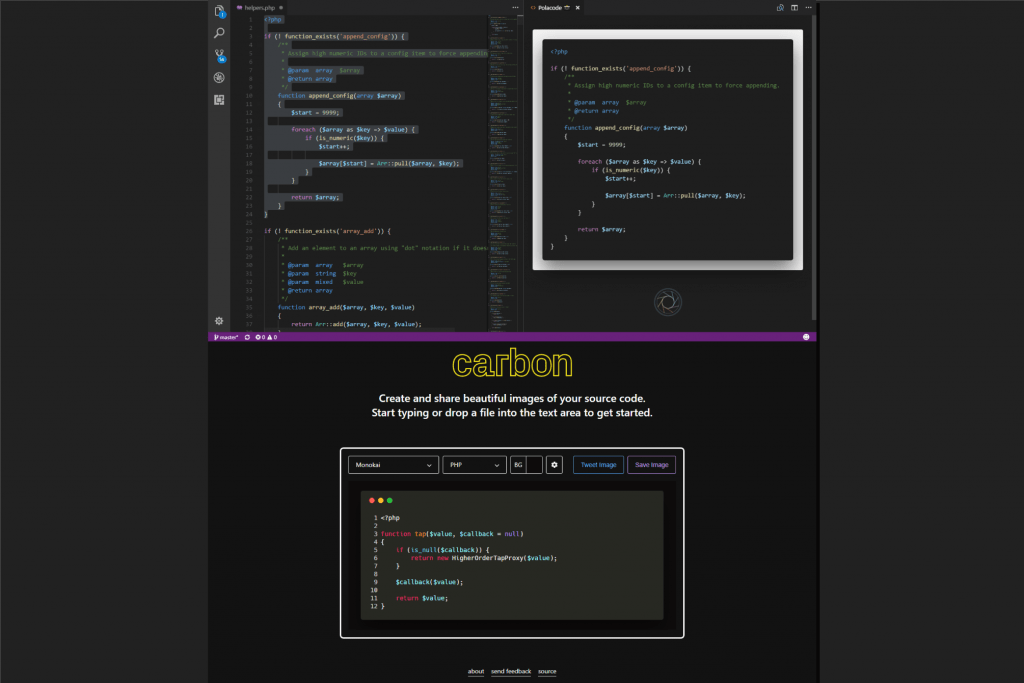
Task: Click the Polacode panel vertical scrollbar
Action: click(814, 167)
